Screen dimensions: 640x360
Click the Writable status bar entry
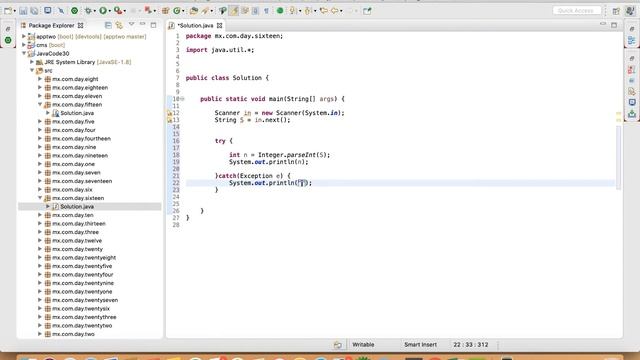point(363,344)
